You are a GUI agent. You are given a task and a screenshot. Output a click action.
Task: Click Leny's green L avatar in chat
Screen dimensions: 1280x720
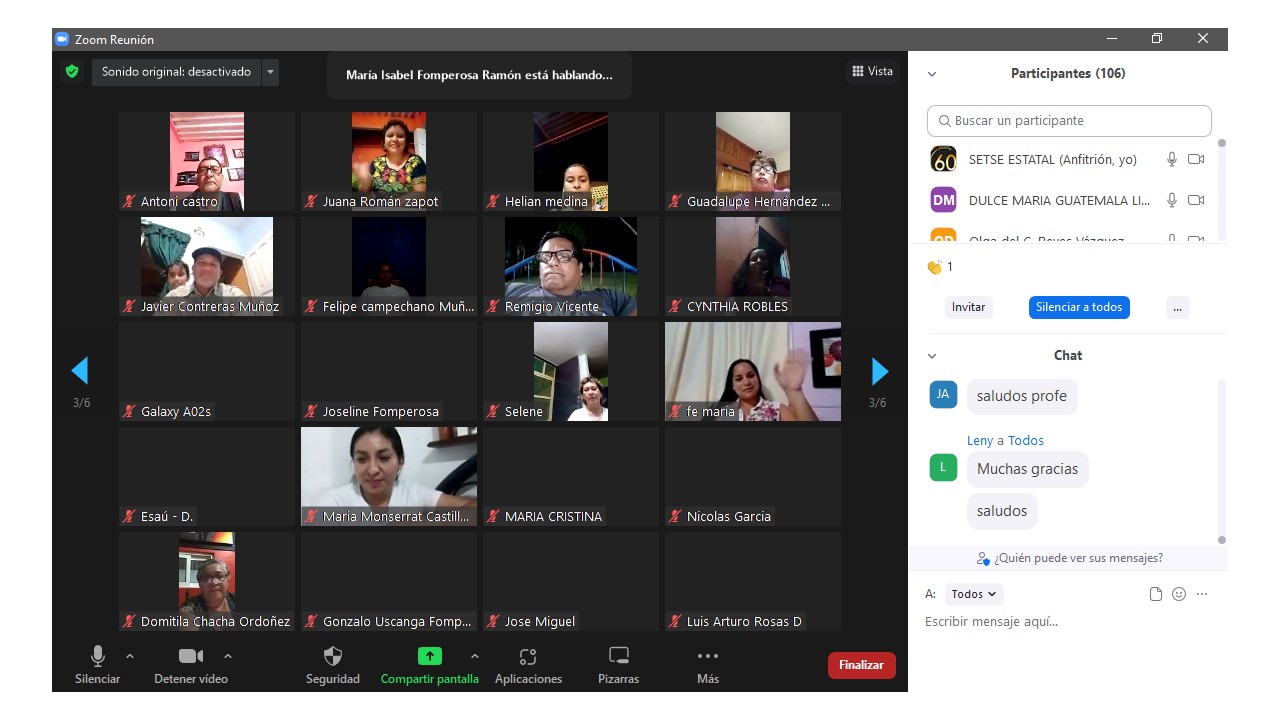click(x=943, y=467)
